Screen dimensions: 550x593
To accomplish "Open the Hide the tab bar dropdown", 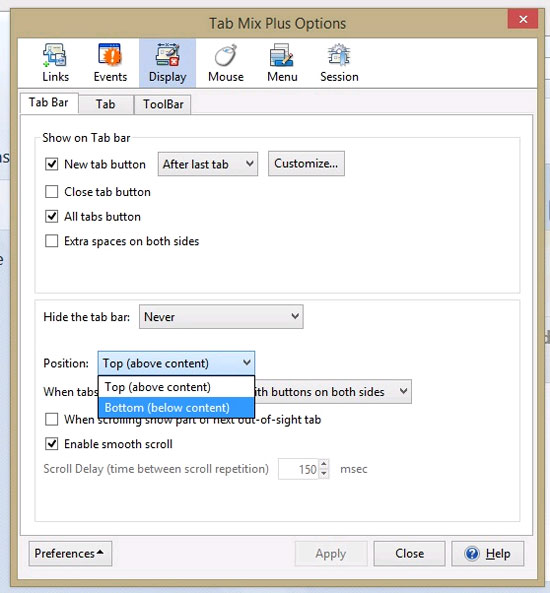I will tap(221, 317).
